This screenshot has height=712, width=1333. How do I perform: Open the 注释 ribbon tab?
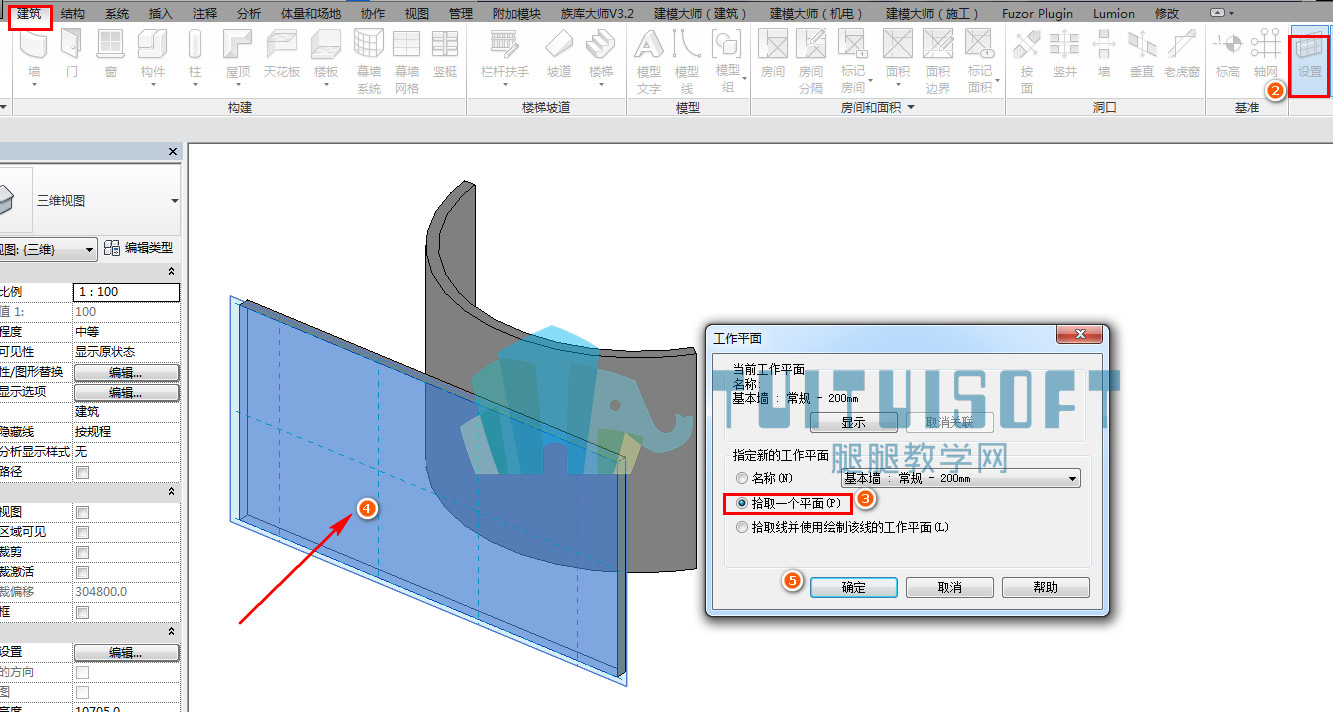click(x=205, y=14)
